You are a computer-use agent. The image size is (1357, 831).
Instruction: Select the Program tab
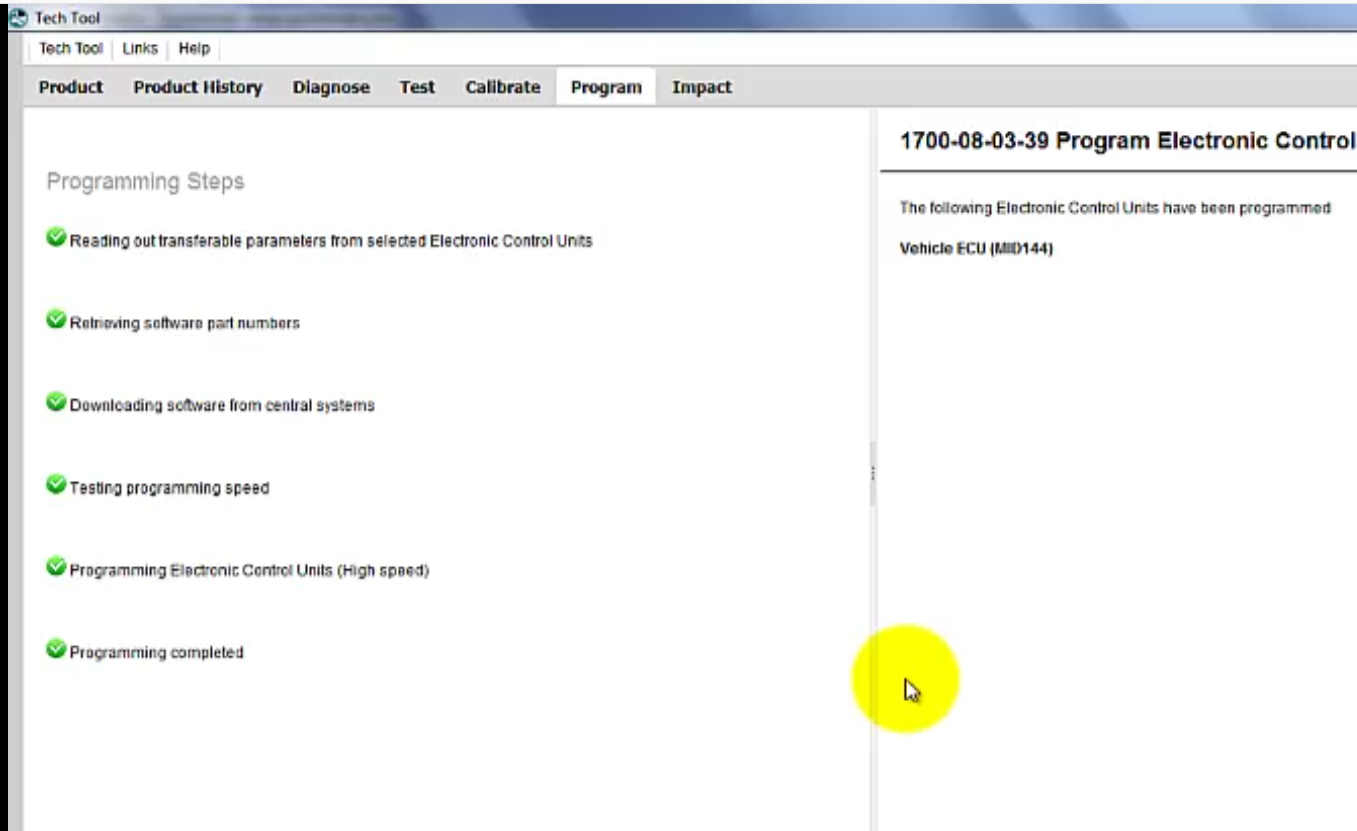(605, 87)
